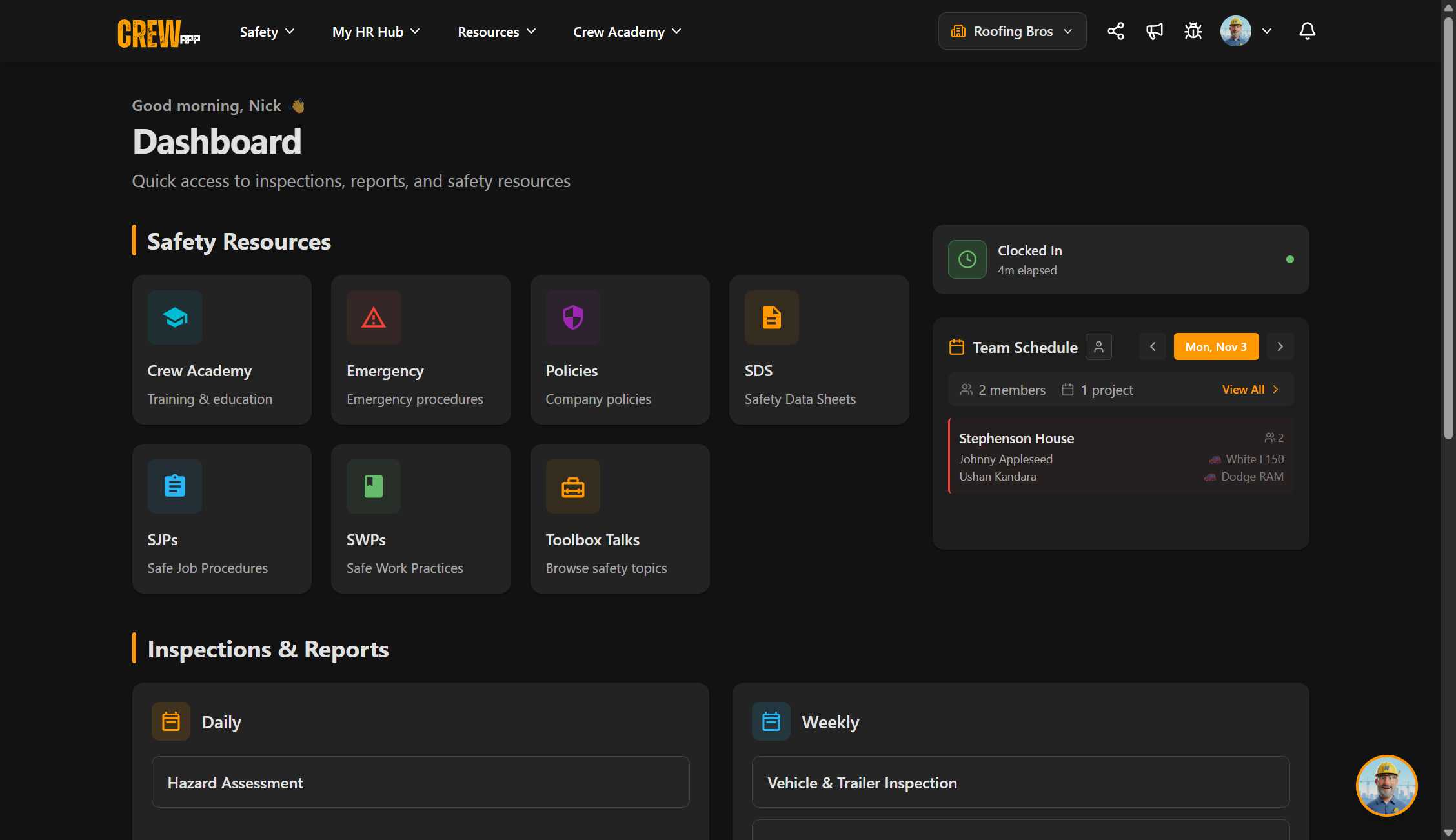Screen dimensions: 1456x840
Task: Open the share icon in the top bar
Action: (1116, 30)
